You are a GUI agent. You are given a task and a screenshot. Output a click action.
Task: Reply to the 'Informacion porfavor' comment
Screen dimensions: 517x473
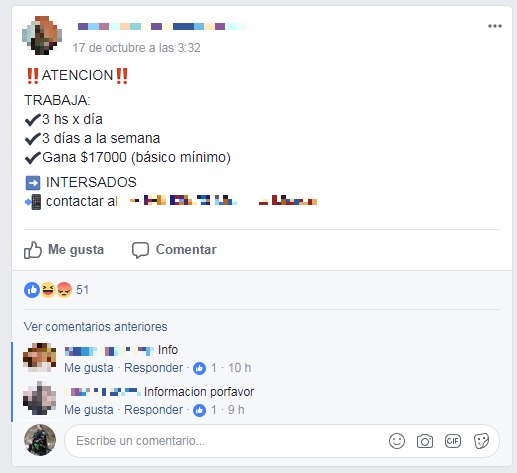click(x=153, y=410)
